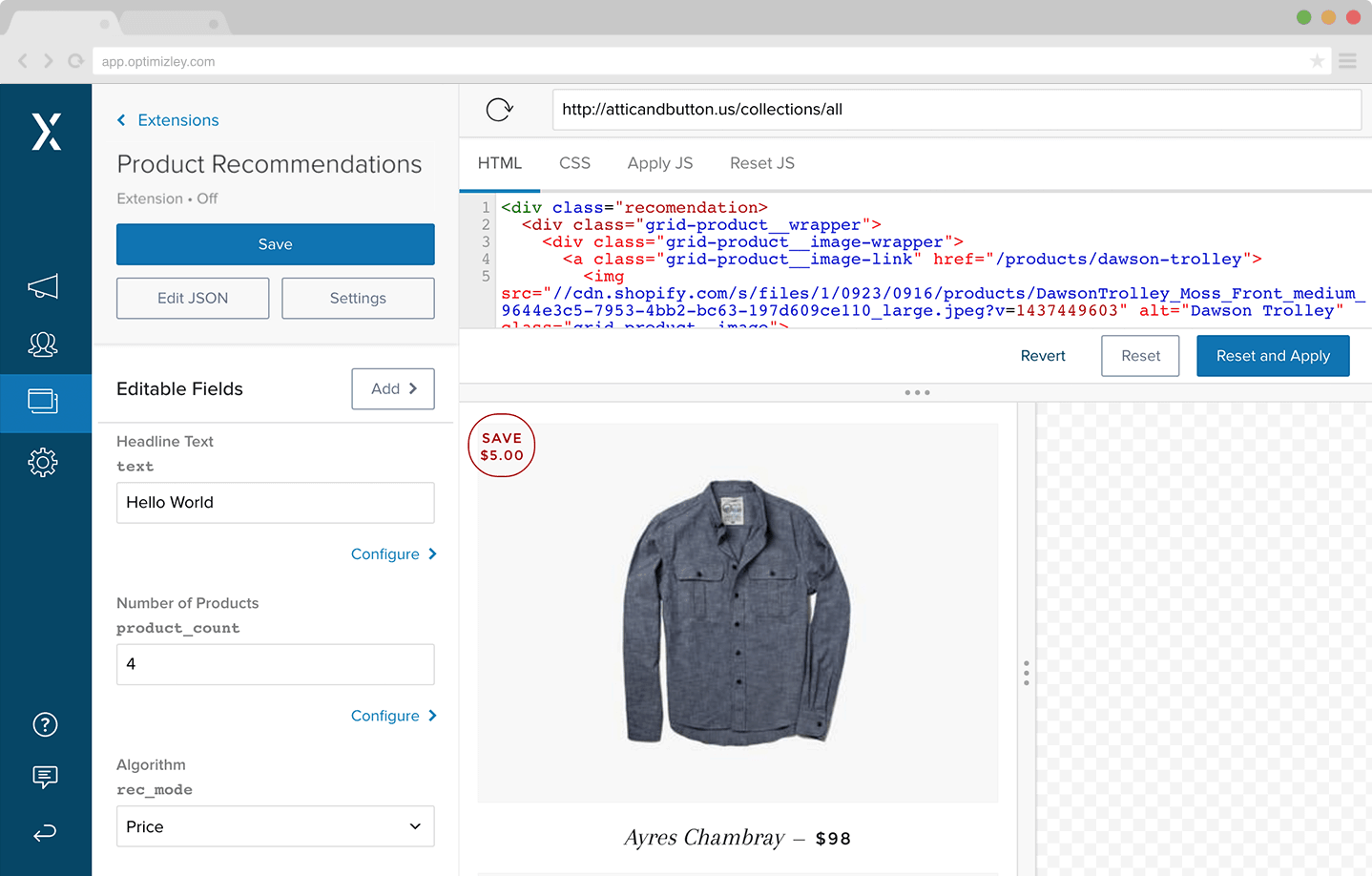Go back to Extensions
The height and width of the screenshot is (876, 1372).
point(168,120)
